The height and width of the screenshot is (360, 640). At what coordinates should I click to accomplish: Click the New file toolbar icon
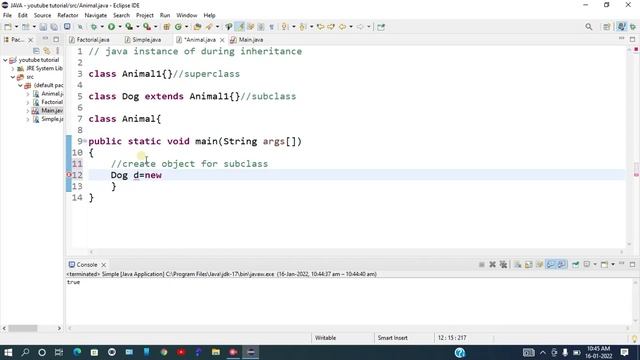point(7,27)
